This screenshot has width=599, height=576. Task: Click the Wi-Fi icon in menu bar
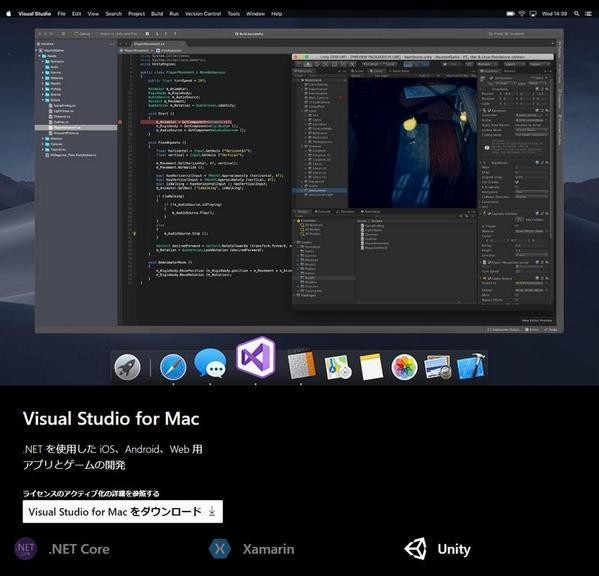tap(521, 14)
